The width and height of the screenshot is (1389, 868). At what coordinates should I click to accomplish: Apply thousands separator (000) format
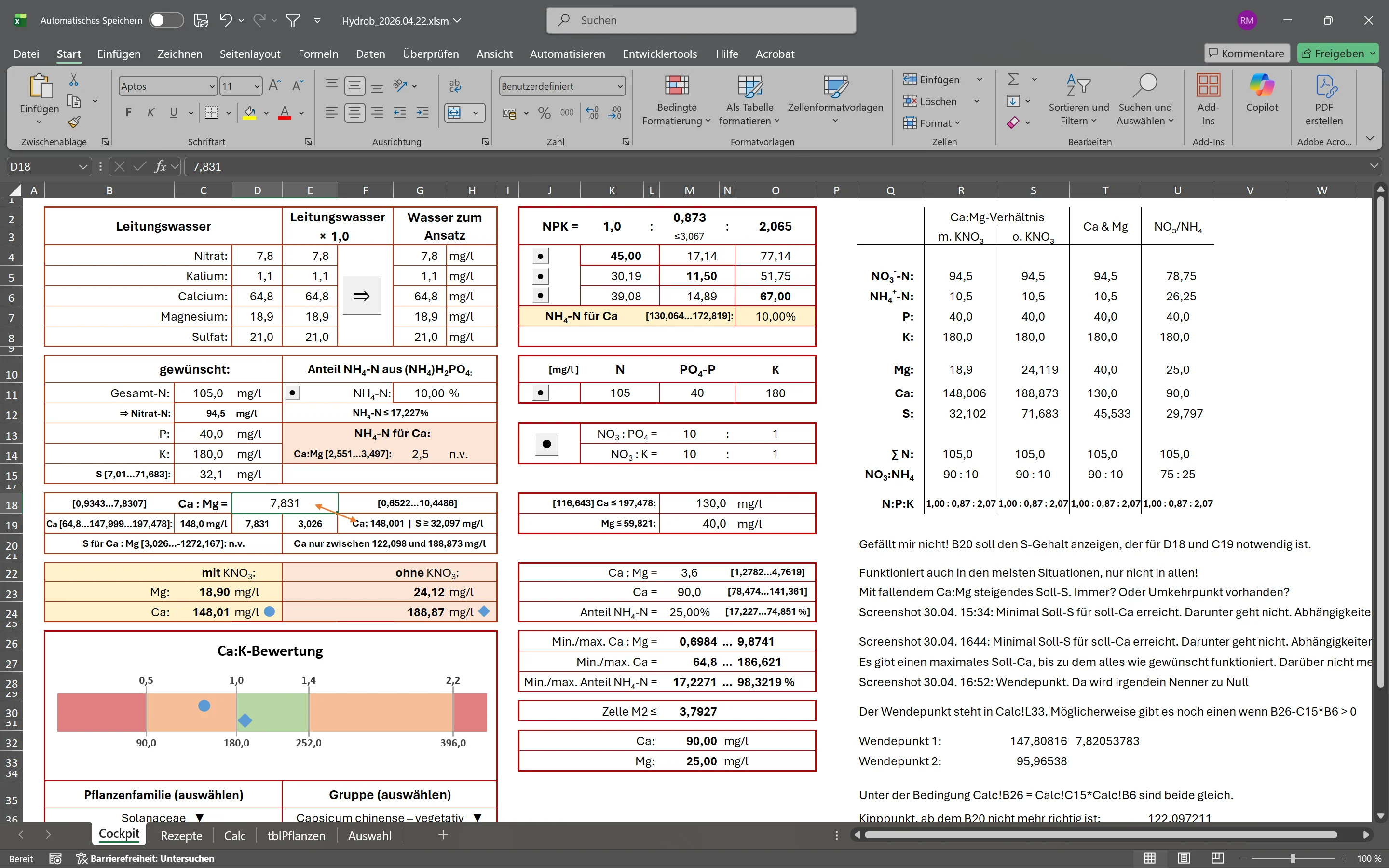tap(567, 113)
